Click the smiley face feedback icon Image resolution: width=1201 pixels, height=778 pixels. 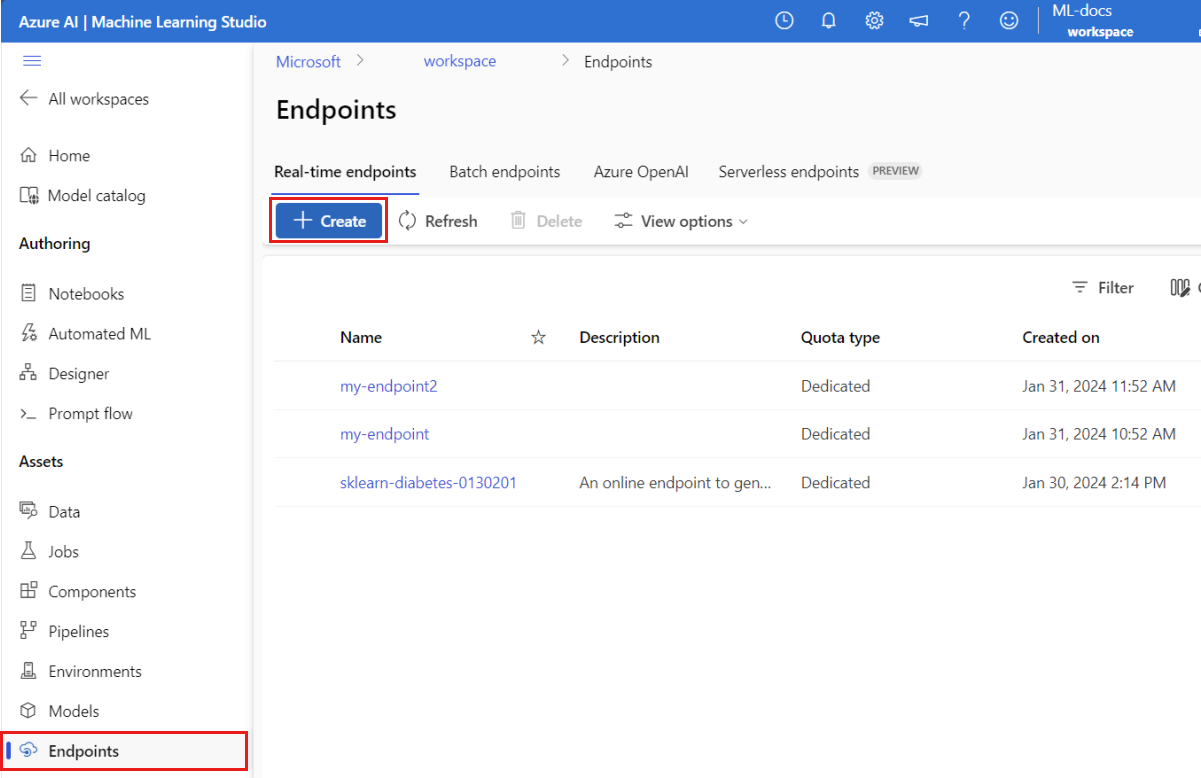[1010, 21]
